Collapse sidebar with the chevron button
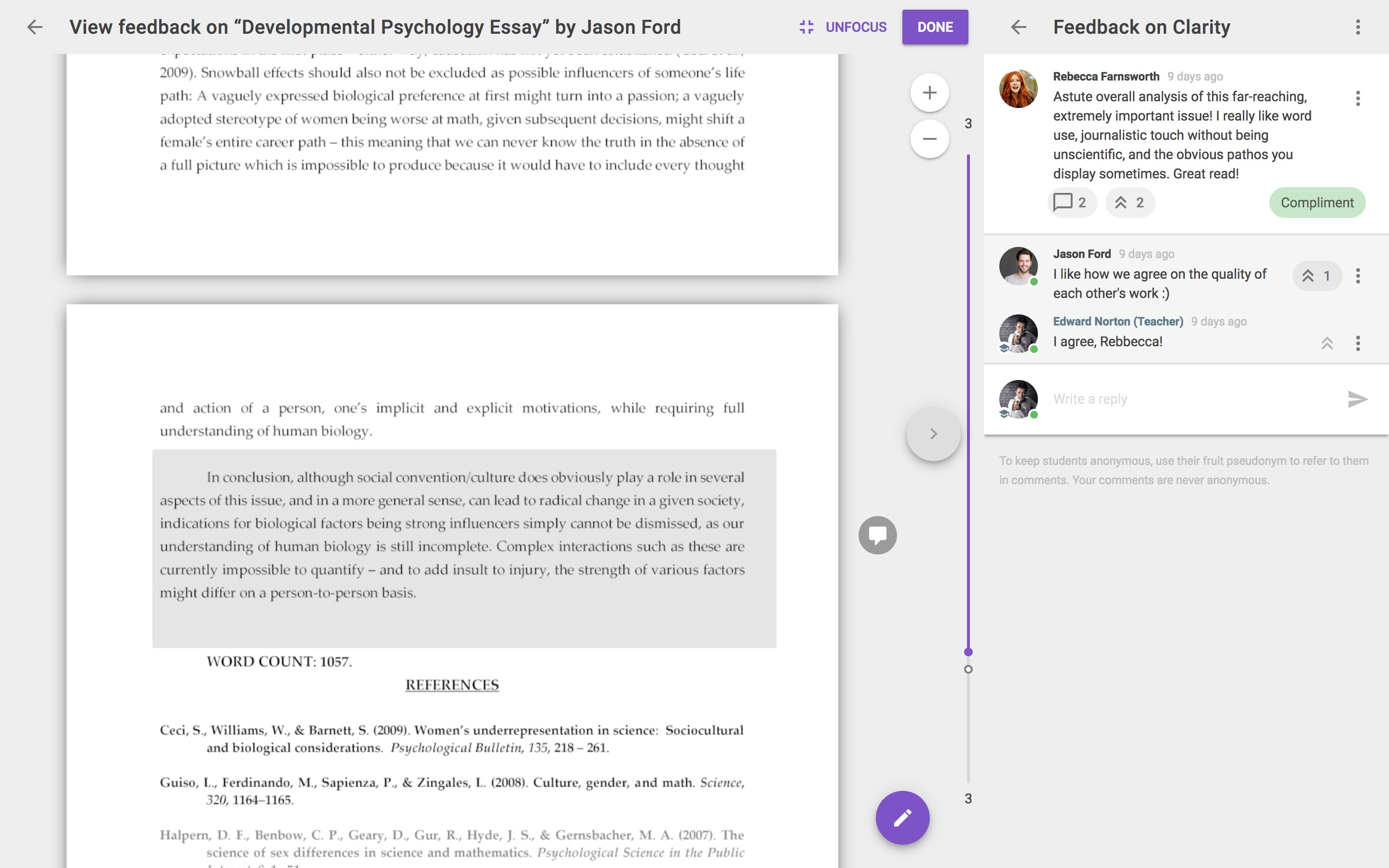Image resolution: width=1389 pixels, height=868 pixels. (x=933, y=434)
